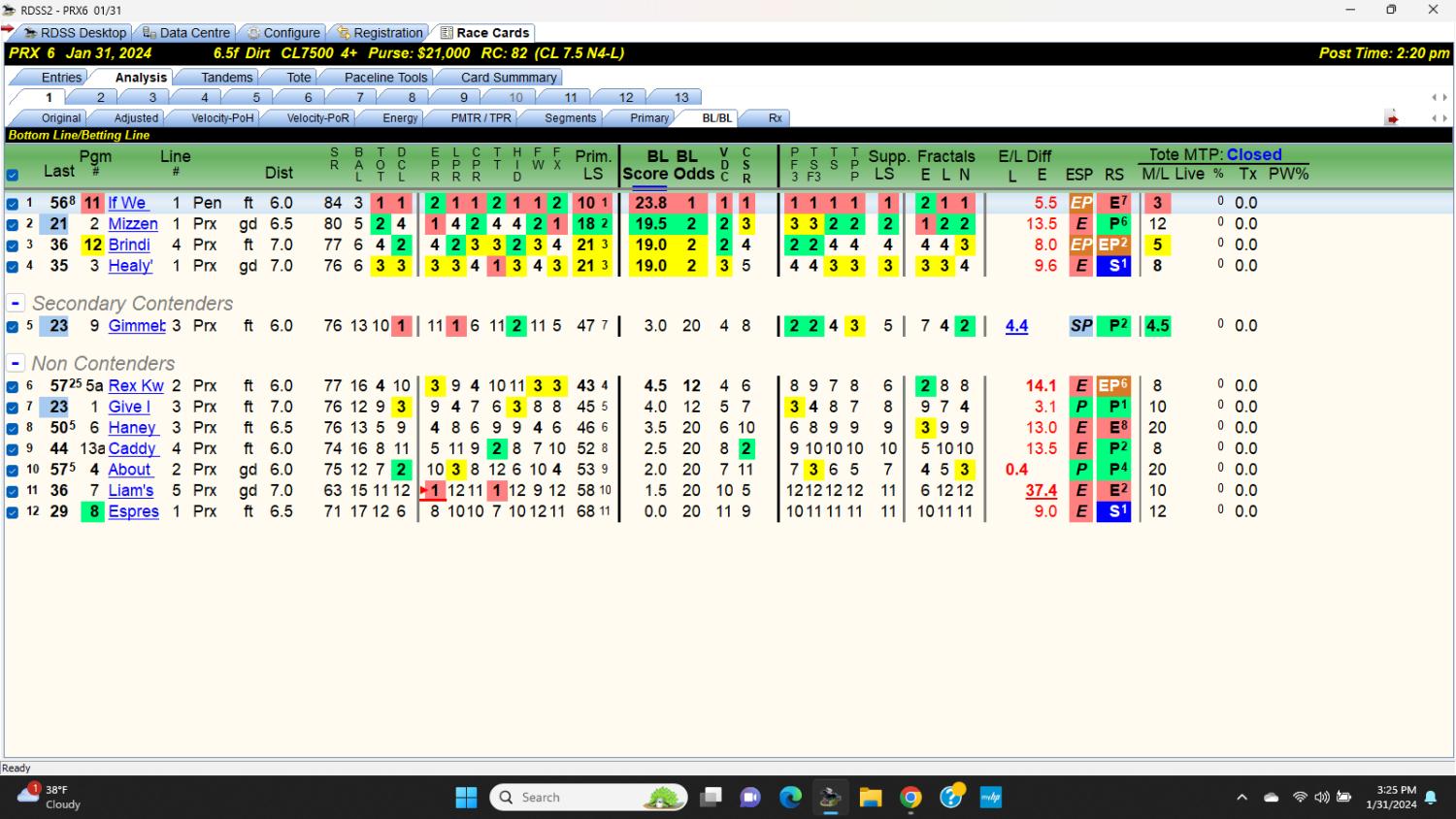
Task: Open the Get Help taskbar icon
Action: pyautogui.click(x=951, y=797)
